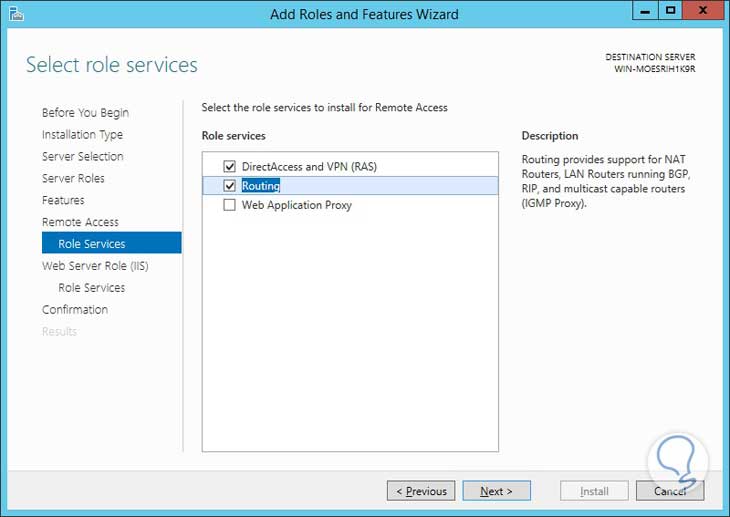Screen dimensions: 730x517
Task: Select the Routing row label
Action: tap(261, 185)
